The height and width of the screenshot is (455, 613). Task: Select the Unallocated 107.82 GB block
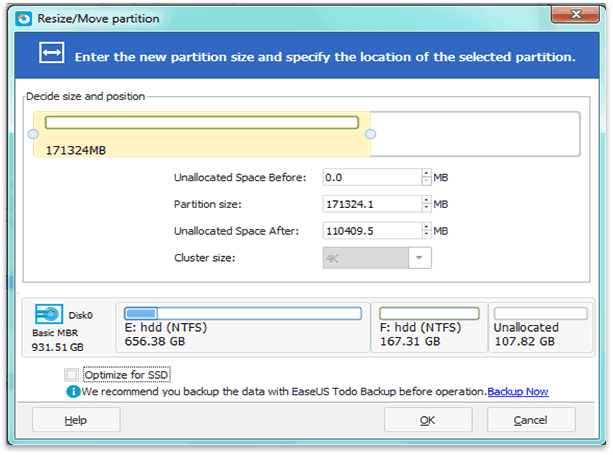point(541,328)
